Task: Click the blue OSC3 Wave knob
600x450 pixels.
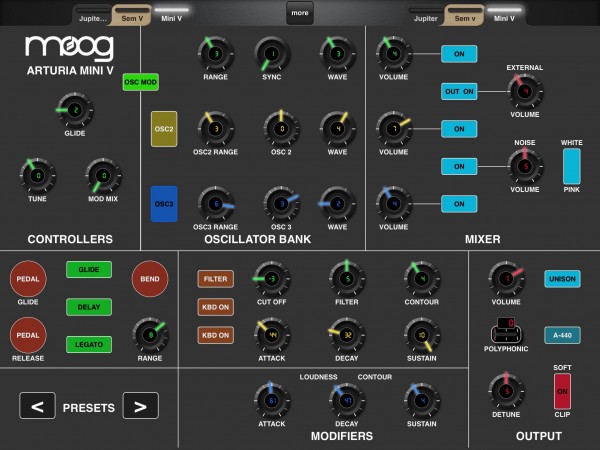Action: pos(338,204)
